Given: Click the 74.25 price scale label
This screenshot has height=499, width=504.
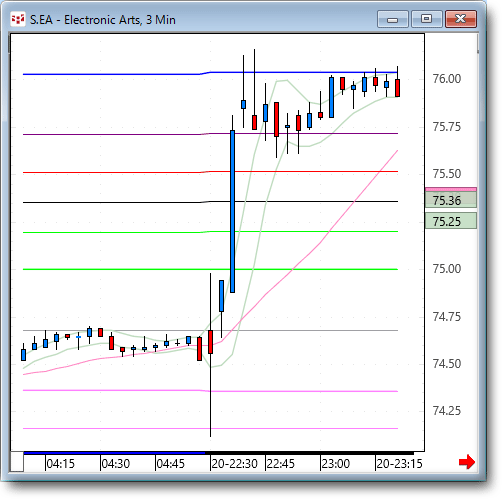Looking at the screenshot, I should [447, 410].
